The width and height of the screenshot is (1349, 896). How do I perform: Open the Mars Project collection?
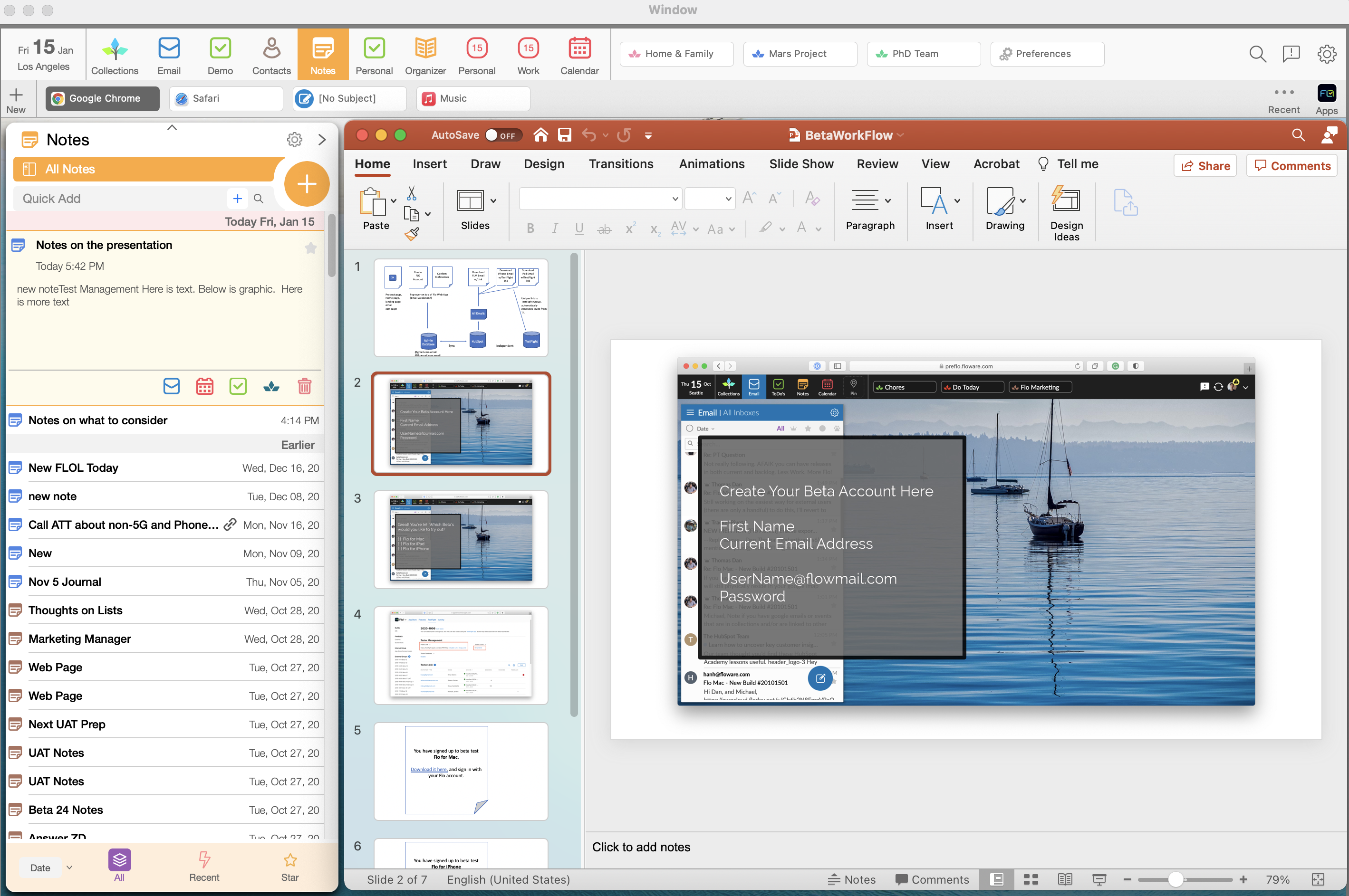pyautogui.click(x=800, y=54)
